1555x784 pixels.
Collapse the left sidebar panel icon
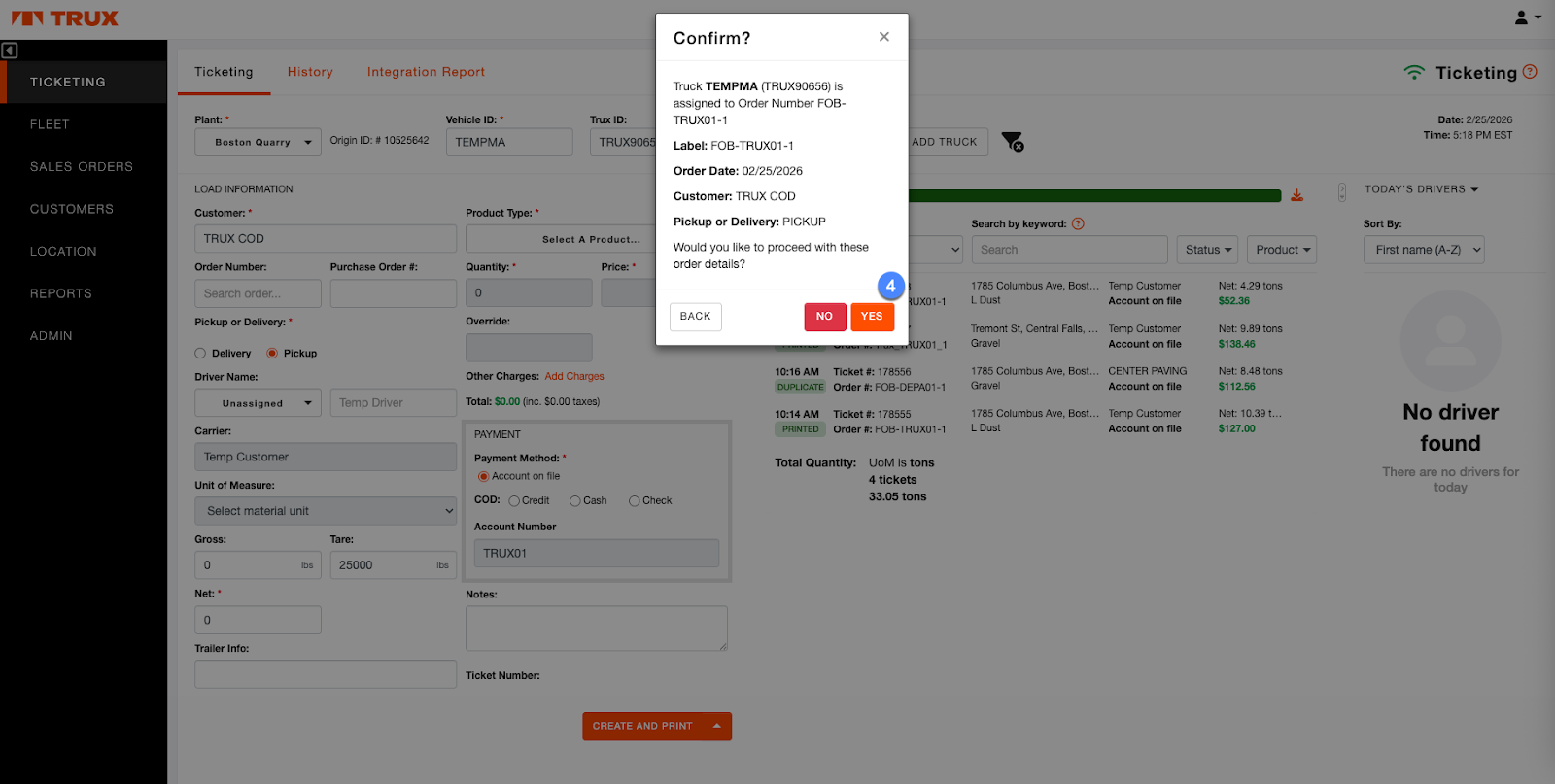click(x=10, y=51)
